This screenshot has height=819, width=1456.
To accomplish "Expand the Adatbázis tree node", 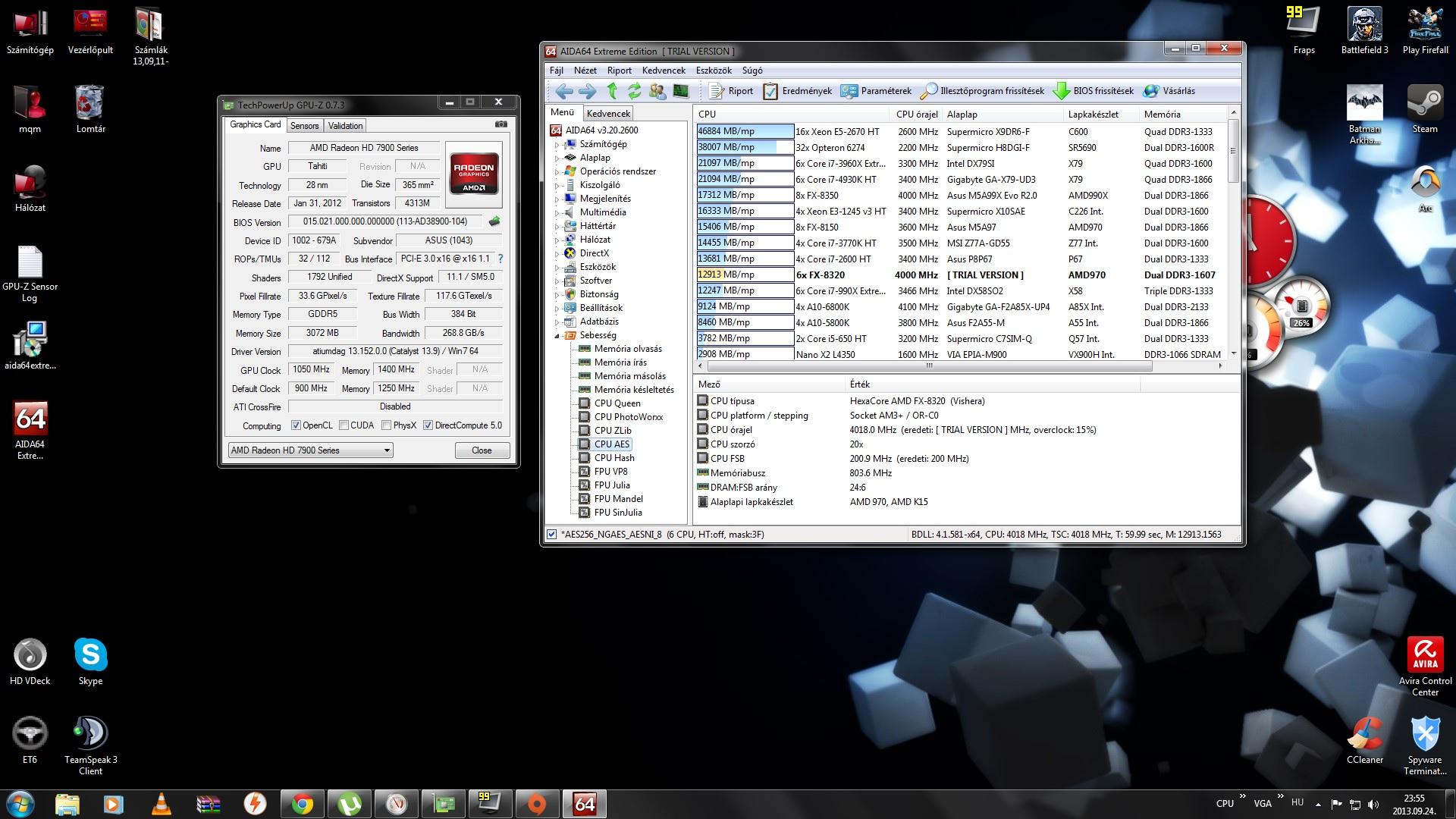I will click(556, 322).
